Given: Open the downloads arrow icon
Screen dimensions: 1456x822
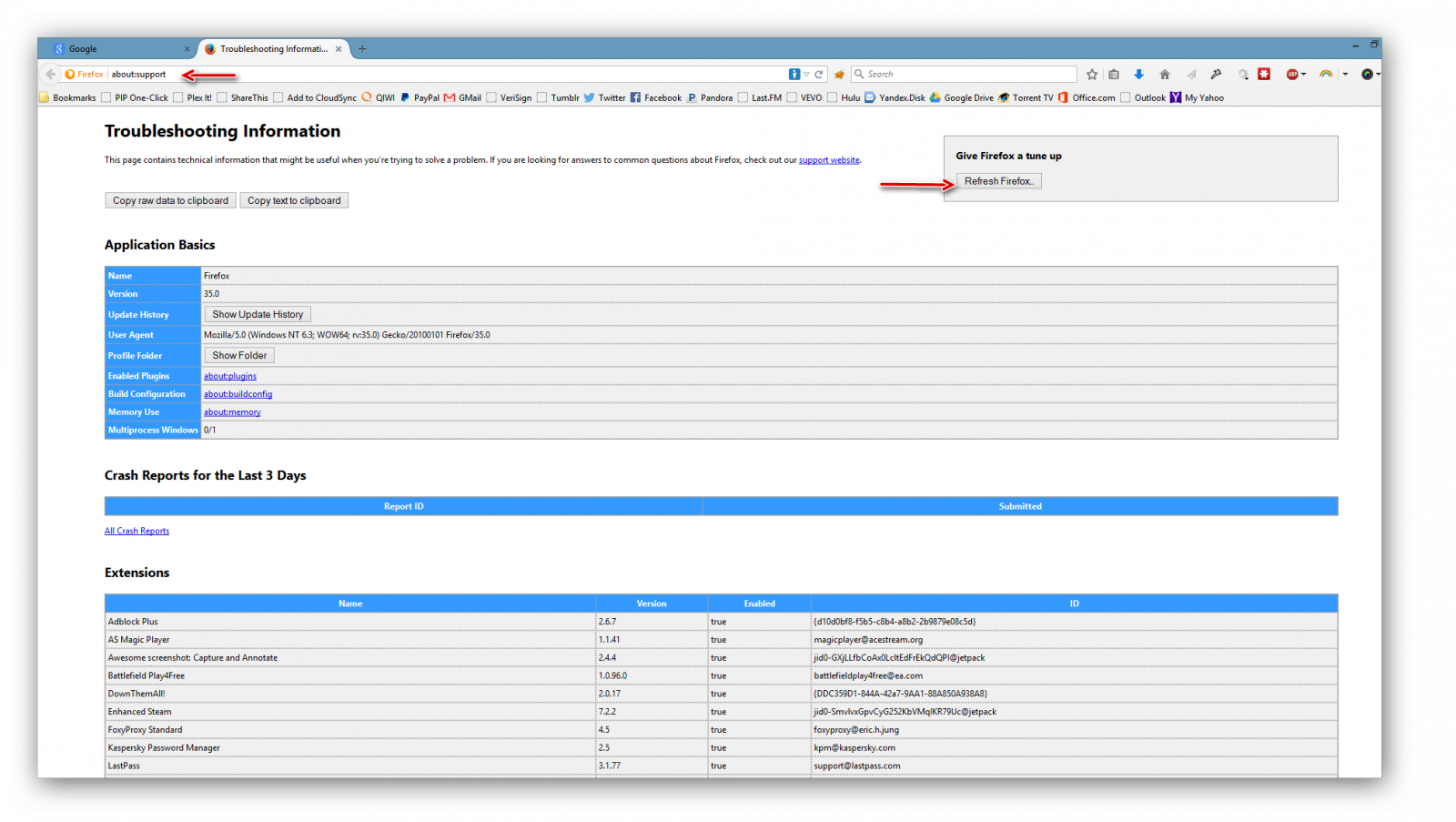Looking at the screenshot, I should coord(1138,75).
